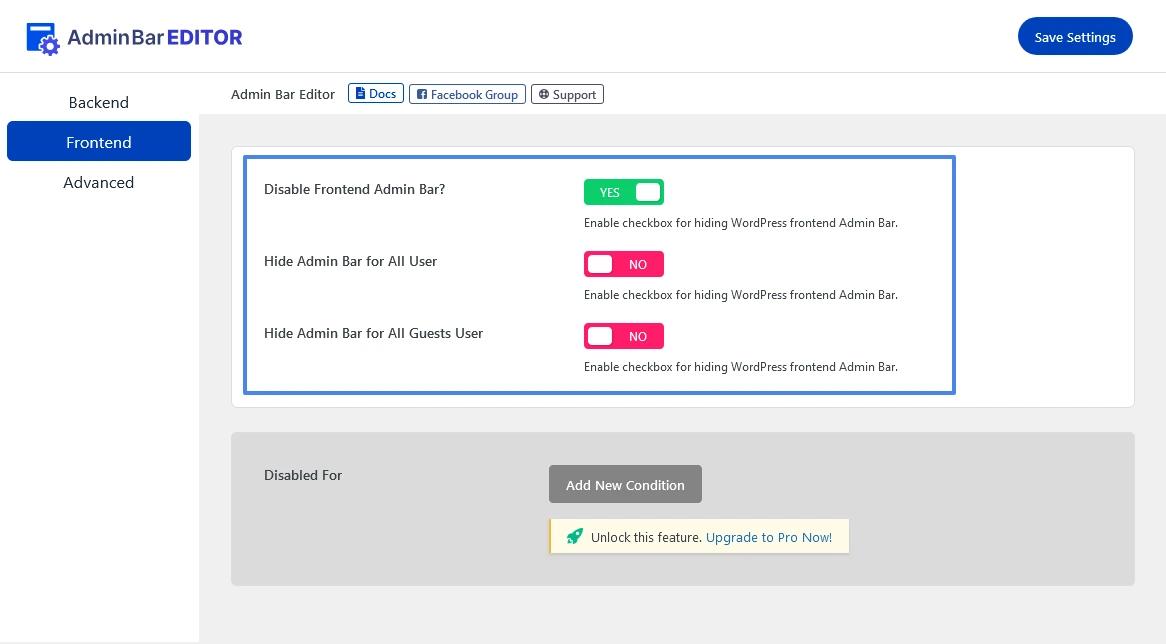Click the Admin Bar Editor logo icon
Image resolution: width=1166 pixels, height=644 pixels.
[x=43, y=38]
